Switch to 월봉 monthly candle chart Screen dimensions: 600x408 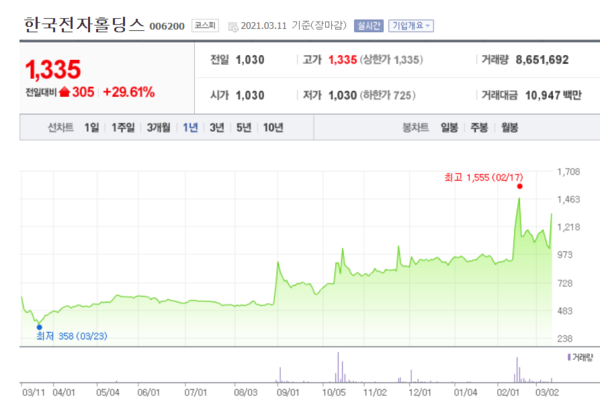click(x=510, y=127)
